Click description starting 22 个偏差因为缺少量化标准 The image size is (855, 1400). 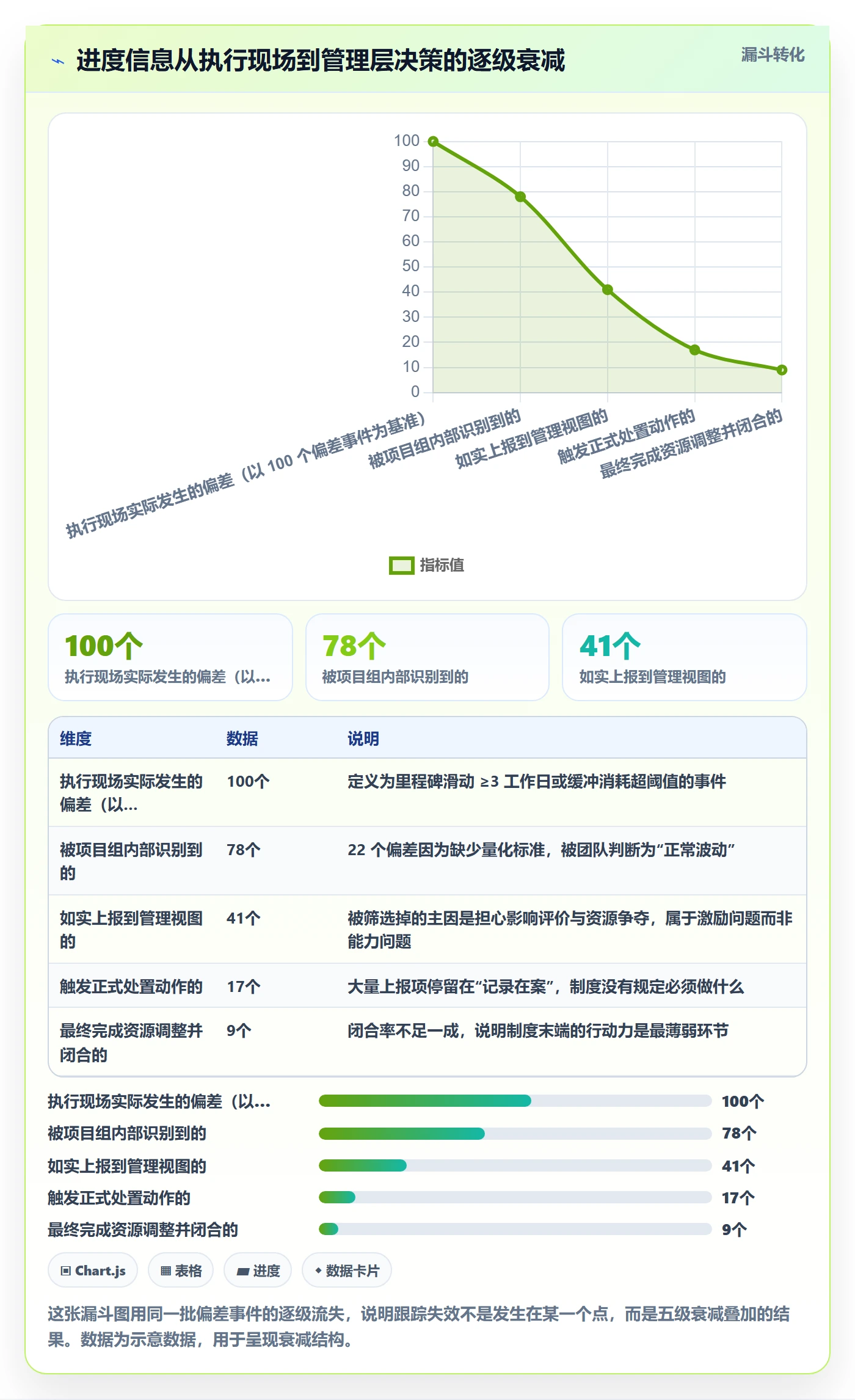click(x=541, y=850)
